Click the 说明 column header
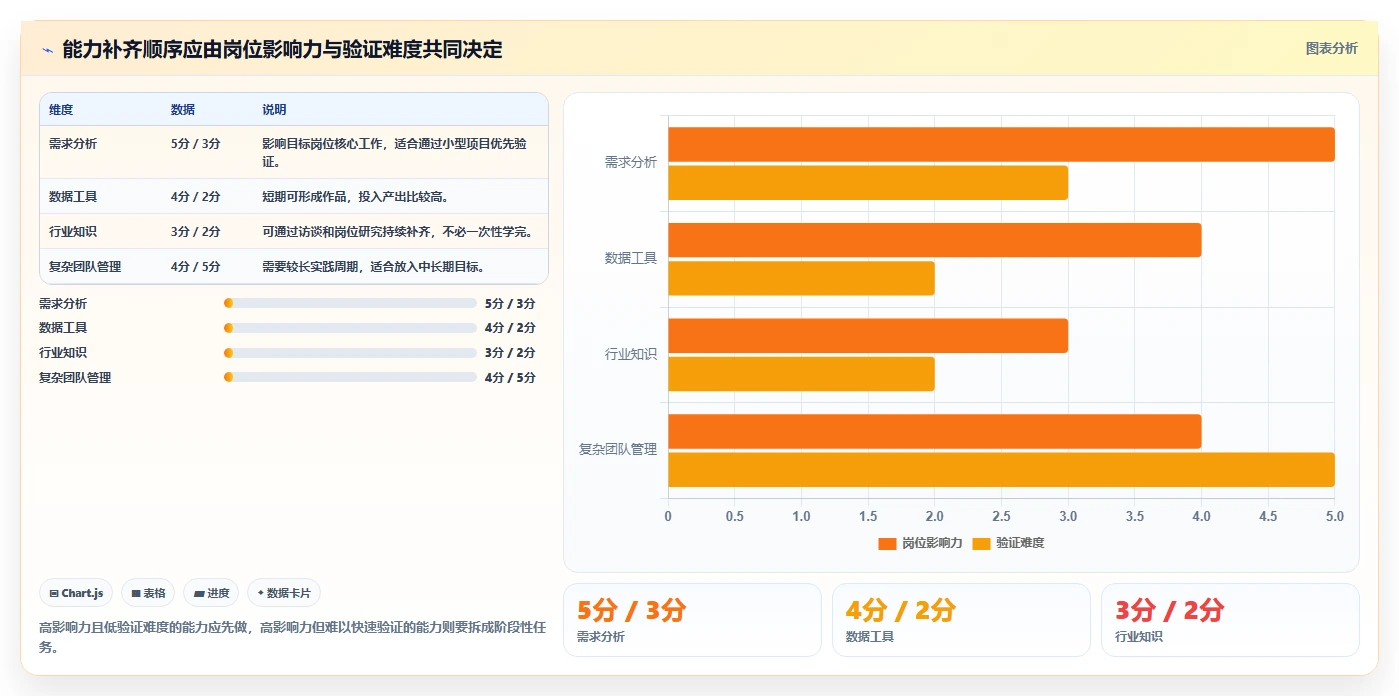 pos(274,109)
